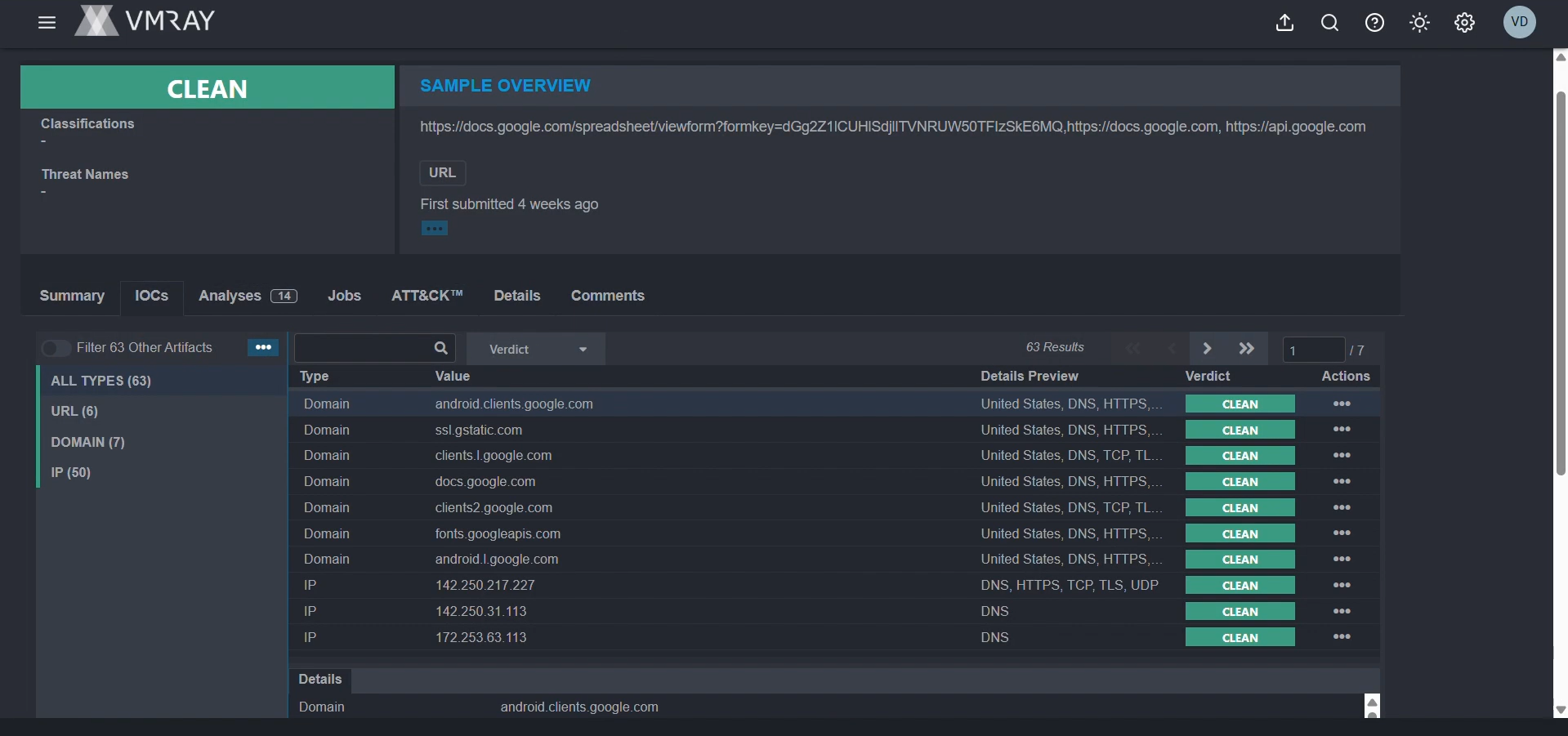Jump to last page of results
Image resolution: width=1568 pixels, height=736 pixels.
[1246, 349]
